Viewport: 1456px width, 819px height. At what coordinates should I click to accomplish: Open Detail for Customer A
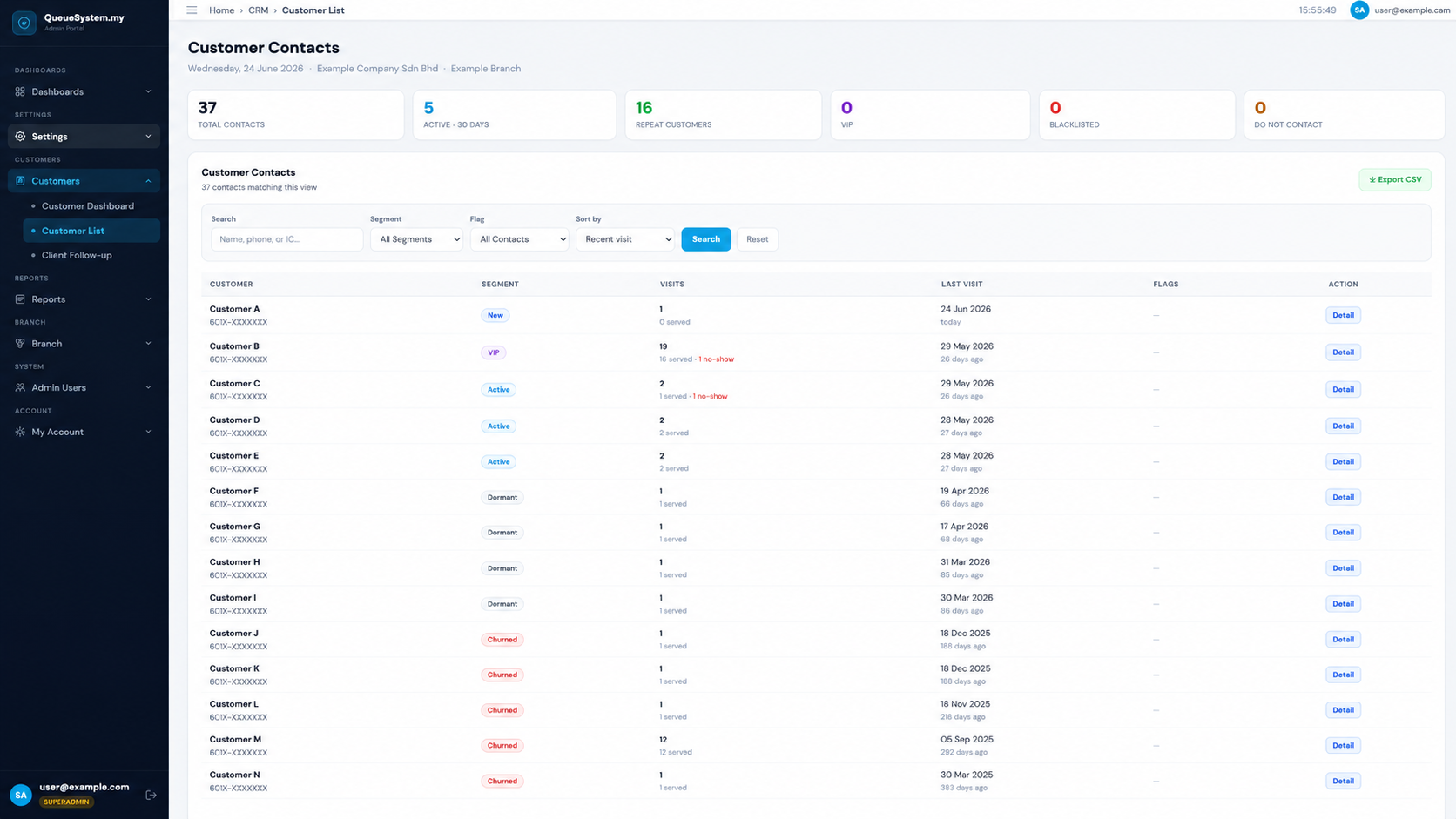[x=1343, y=315]
